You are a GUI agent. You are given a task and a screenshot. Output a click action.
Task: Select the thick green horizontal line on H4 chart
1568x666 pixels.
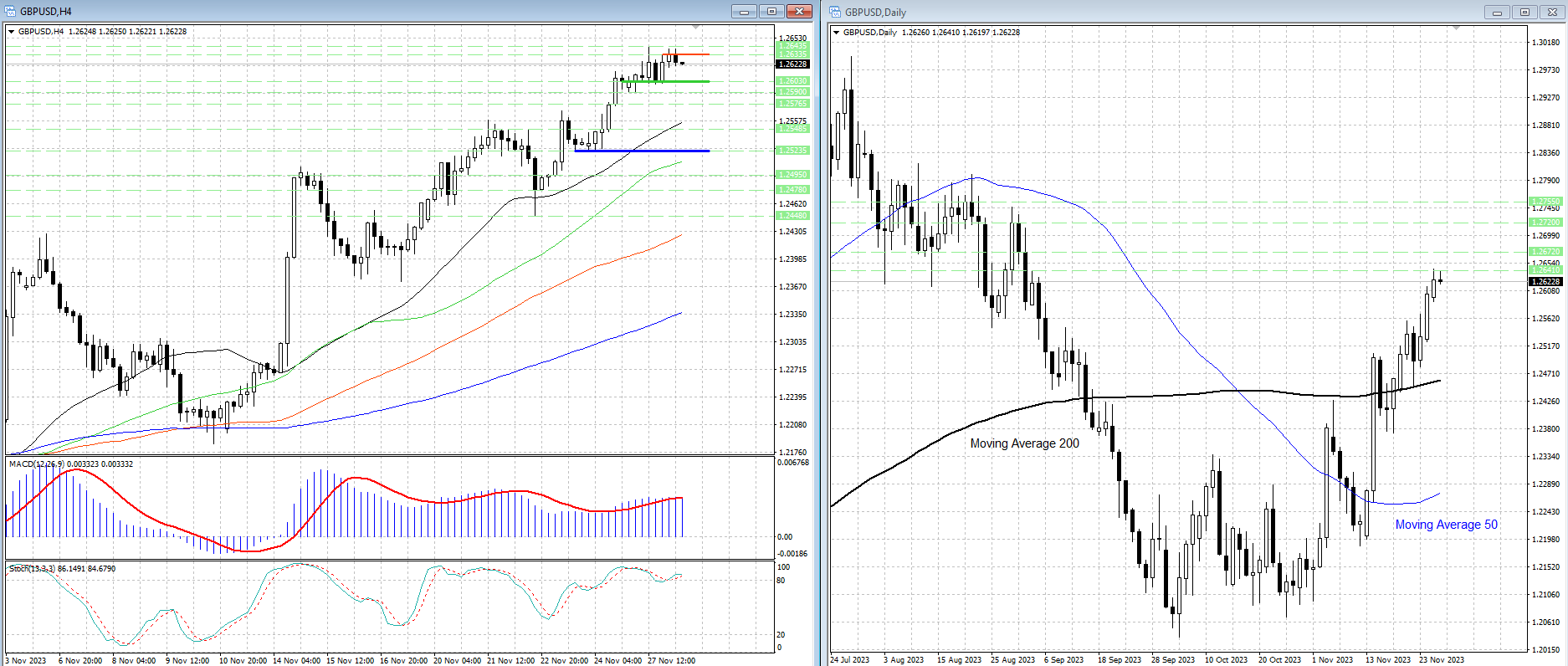[668, 81]
